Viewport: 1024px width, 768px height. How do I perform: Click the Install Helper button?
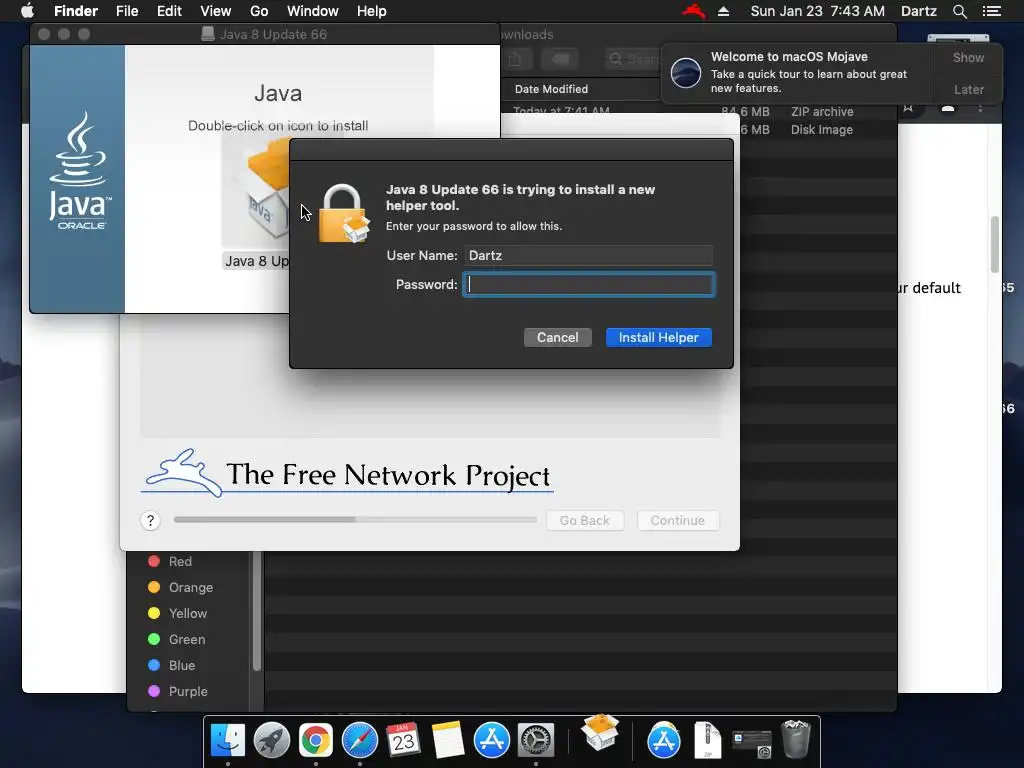[x=658, y=338]
